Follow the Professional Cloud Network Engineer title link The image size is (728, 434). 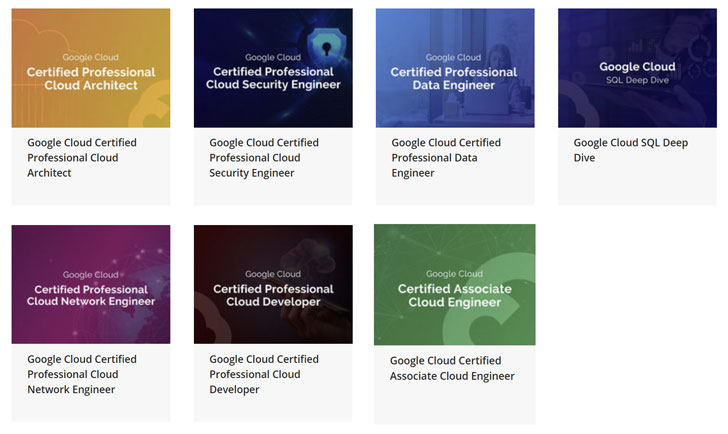(x=82, y=374)
